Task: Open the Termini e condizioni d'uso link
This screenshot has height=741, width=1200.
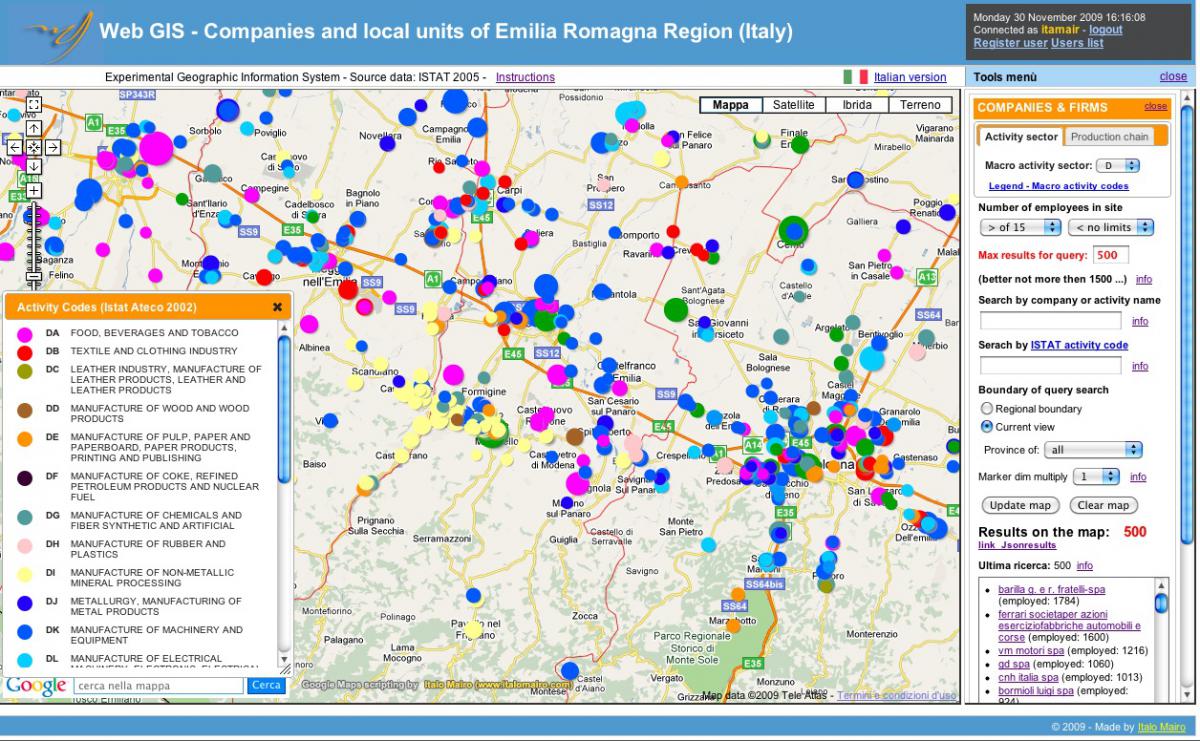Action: tap(896, 695)
